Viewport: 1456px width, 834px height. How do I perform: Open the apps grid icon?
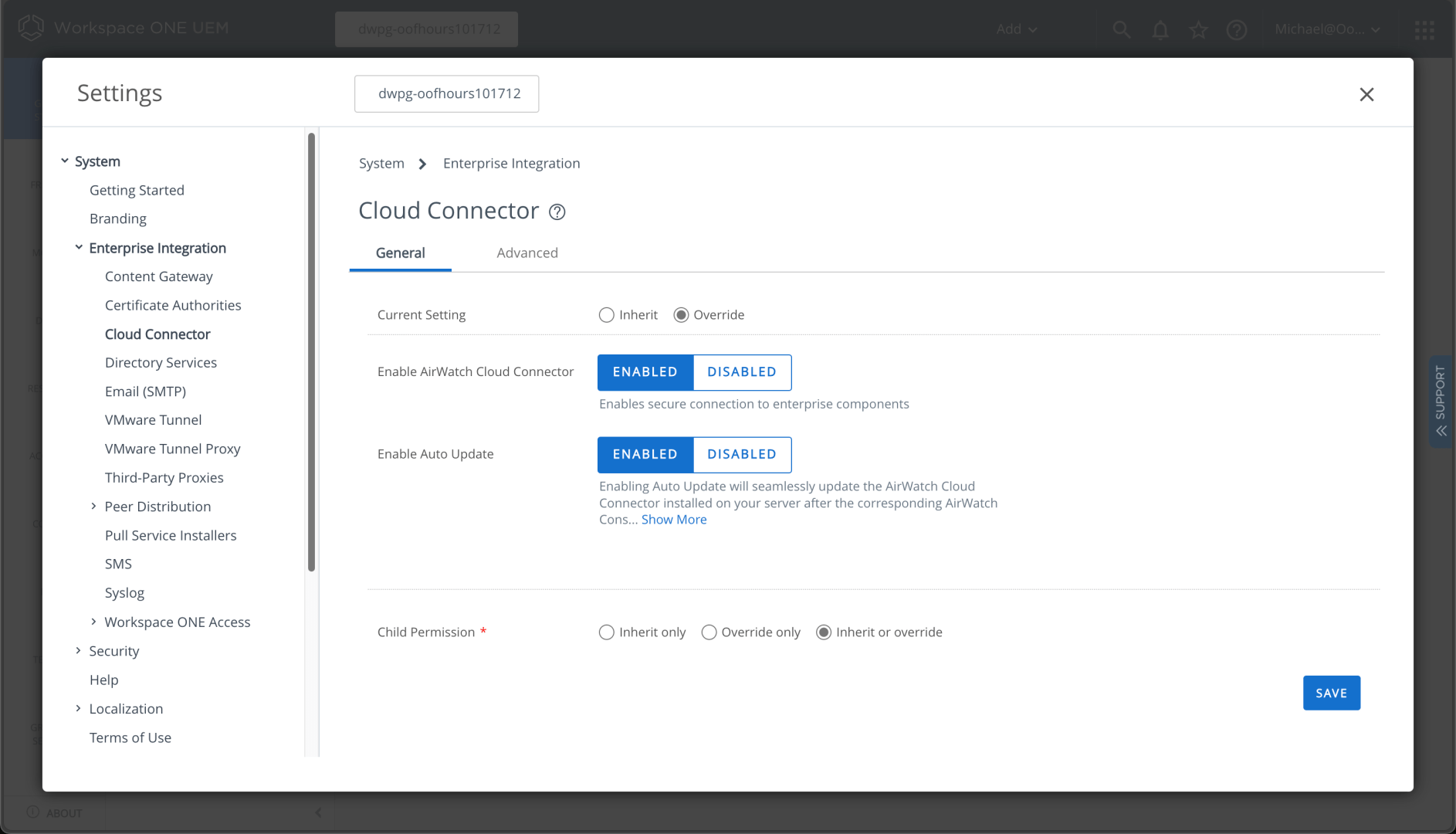(1424, 29)
